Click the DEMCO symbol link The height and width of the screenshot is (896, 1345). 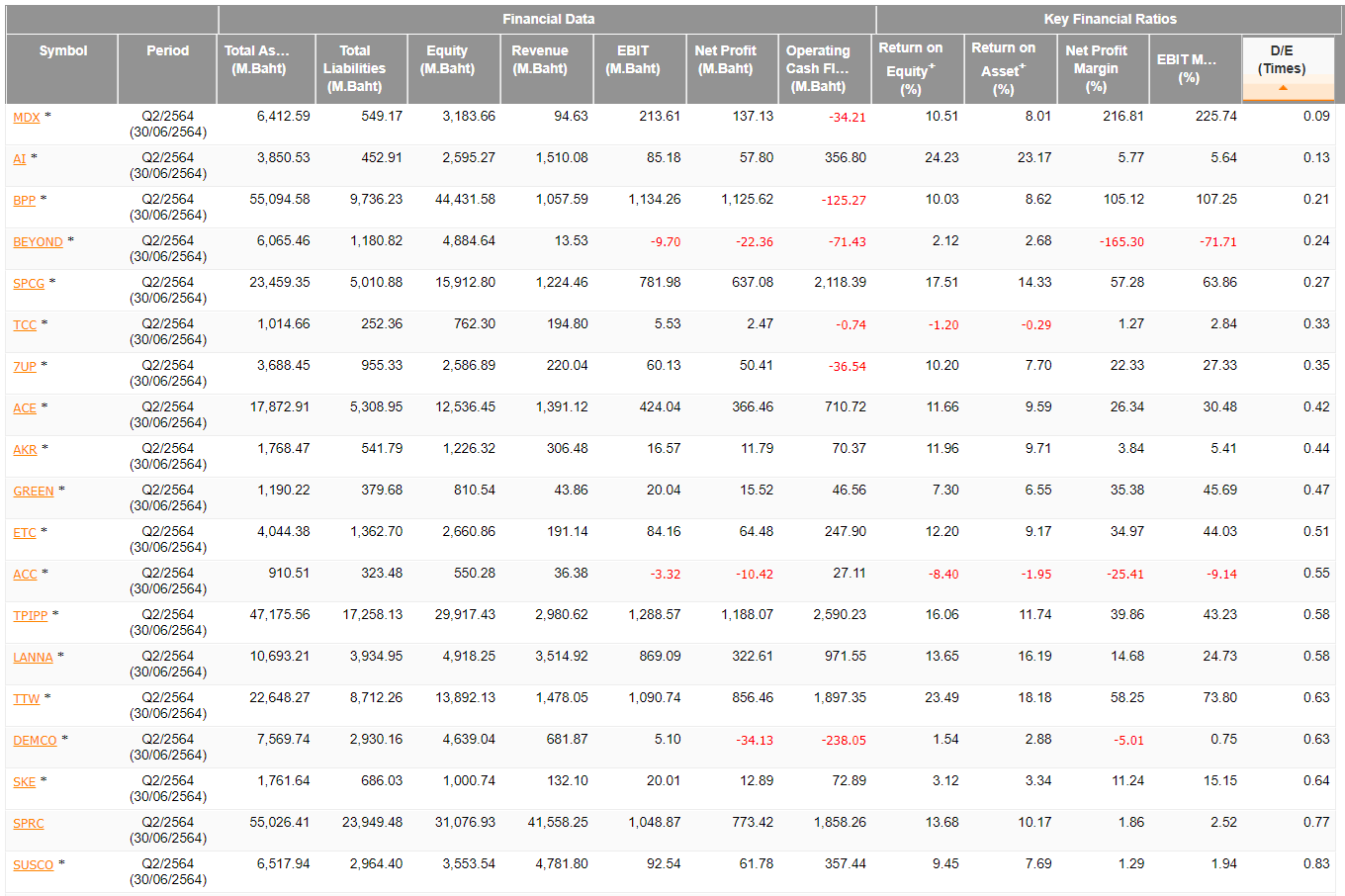pyautogui.click(x=35, y=741)
